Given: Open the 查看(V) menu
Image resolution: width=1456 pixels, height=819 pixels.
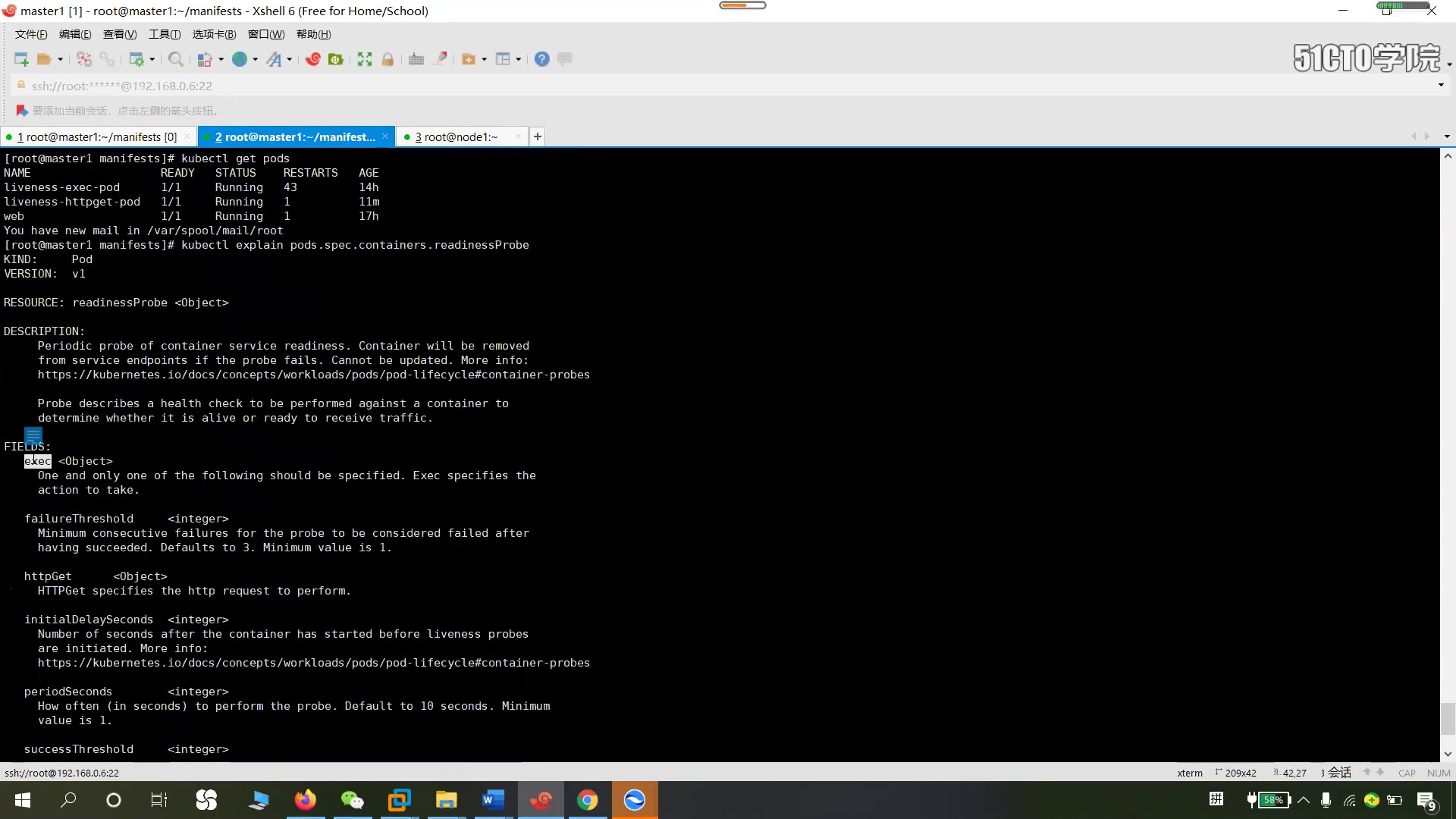Looking at the screenshot, I should coord(120,34).
